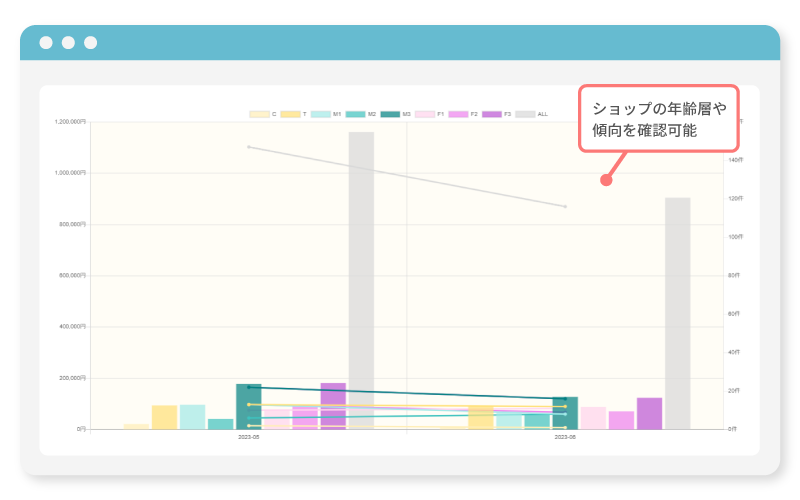
Task: Select the dark teal M3 bar for 2023-05
Action: pos(248,407)
